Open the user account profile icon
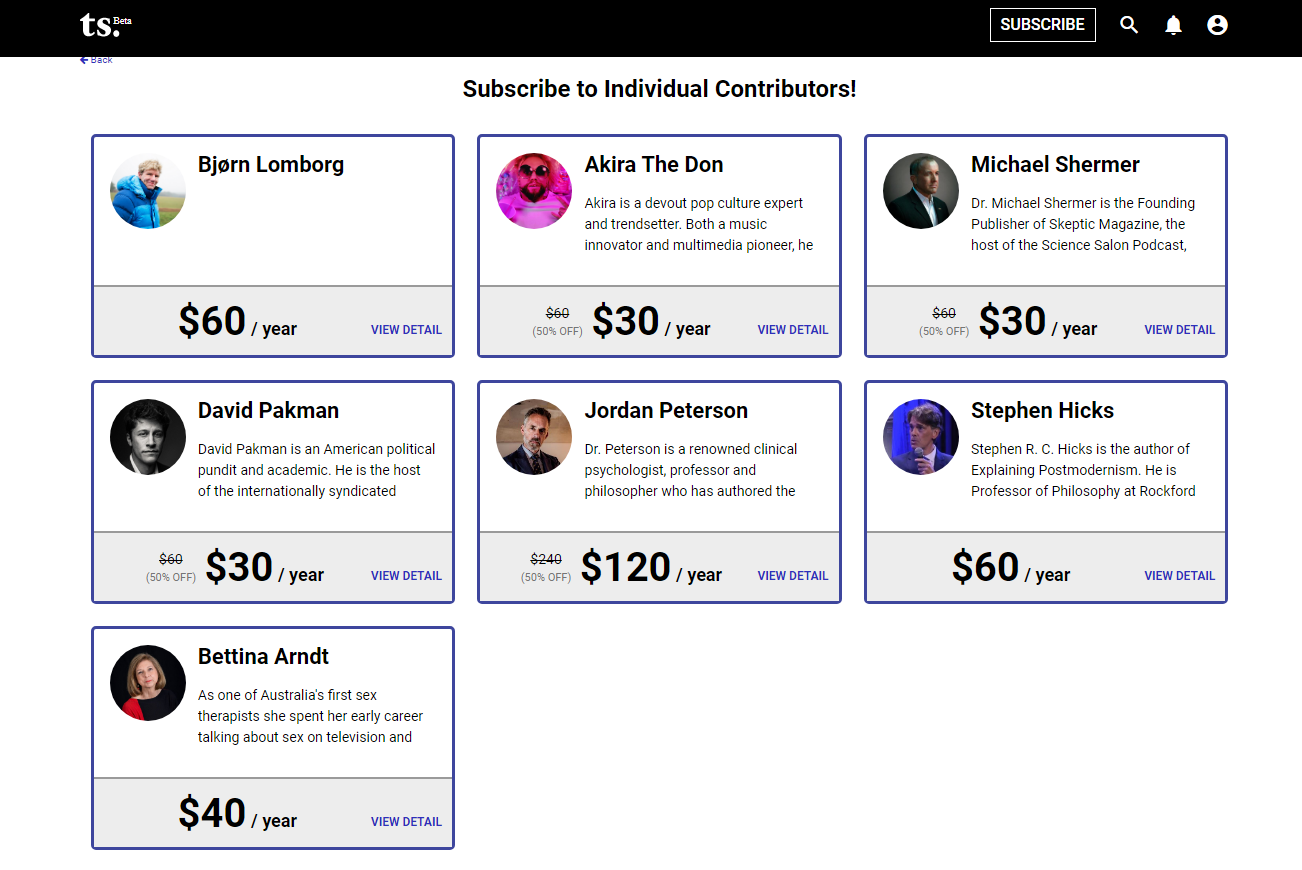This screenshot has height=870, width=1302. (x=1217, y=25)
